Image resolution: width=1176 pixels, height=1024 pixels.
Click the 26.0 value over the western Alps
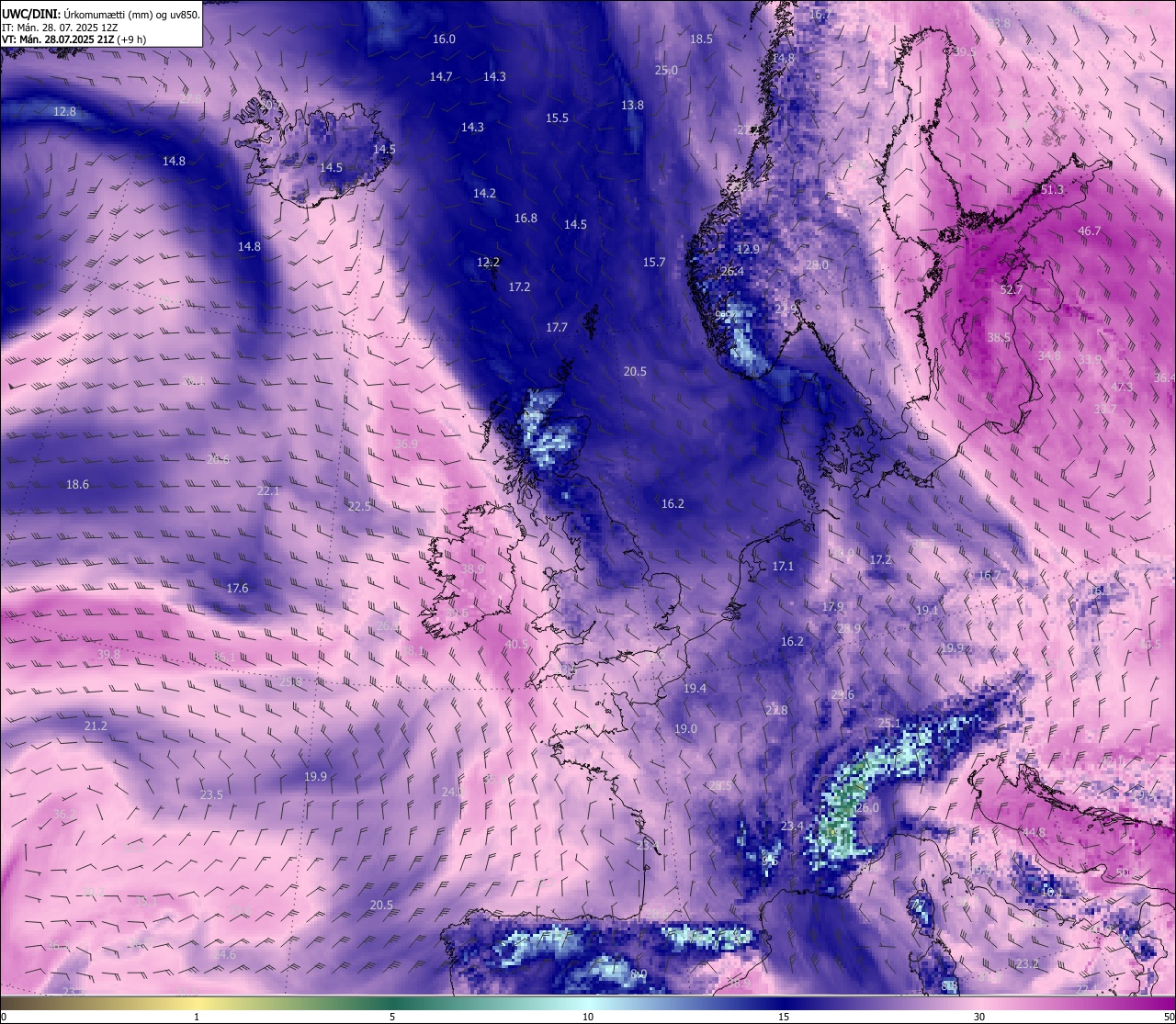tap(867, 807)
